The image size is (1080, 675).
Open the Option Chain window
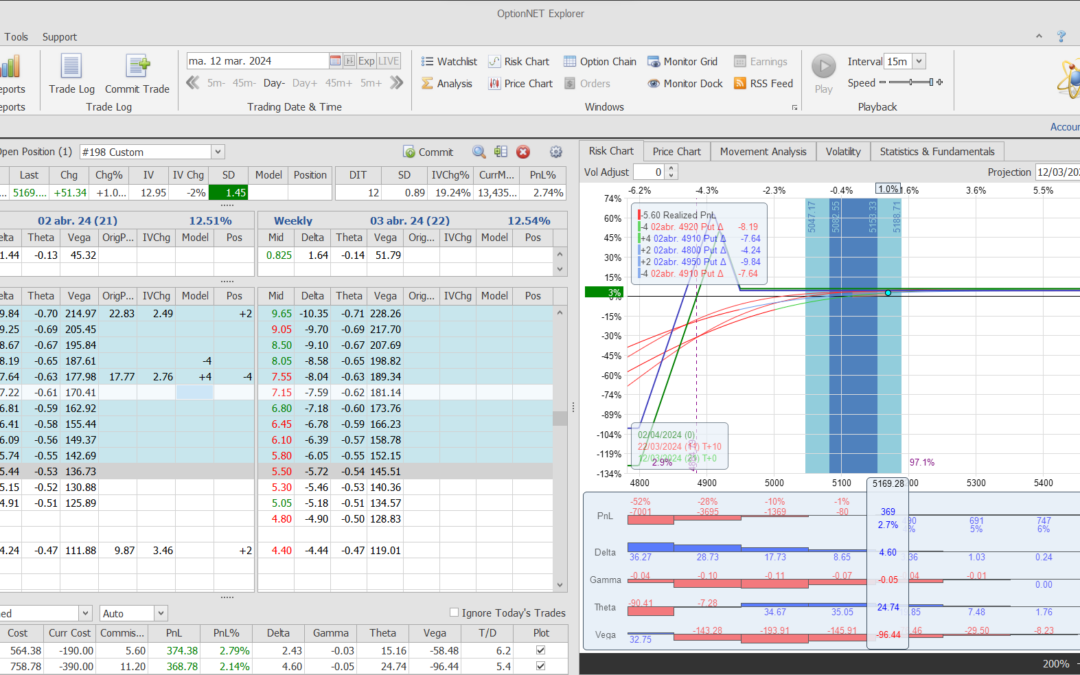[600, 61]
